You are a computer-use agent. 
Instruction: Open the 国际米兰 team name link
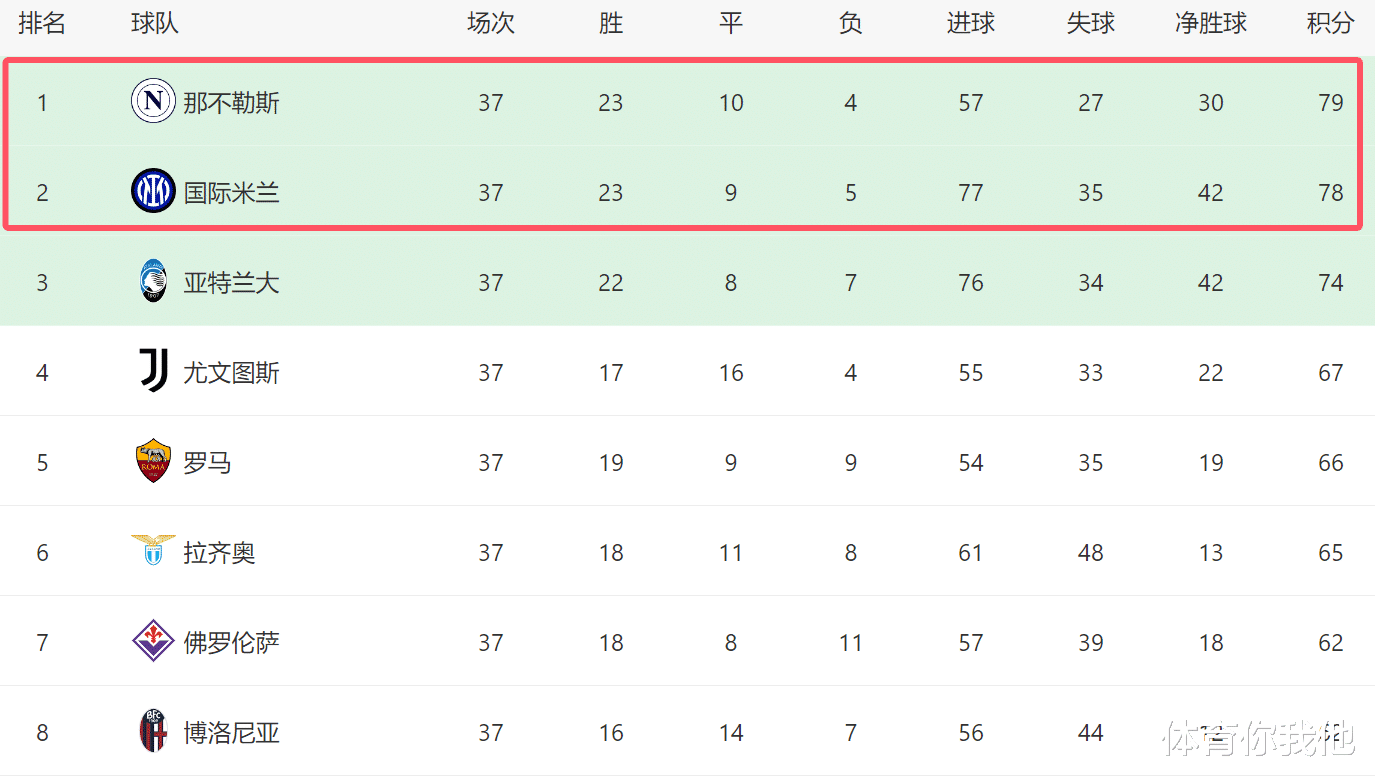click(231, 193)
